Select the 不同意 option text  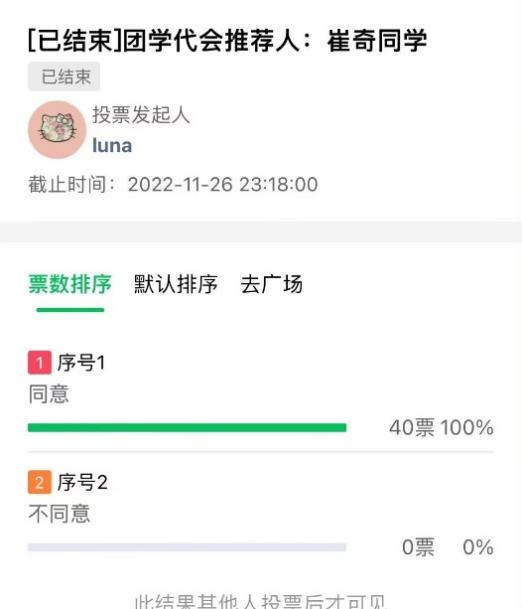pyautogui.click(x=59, y=513)
